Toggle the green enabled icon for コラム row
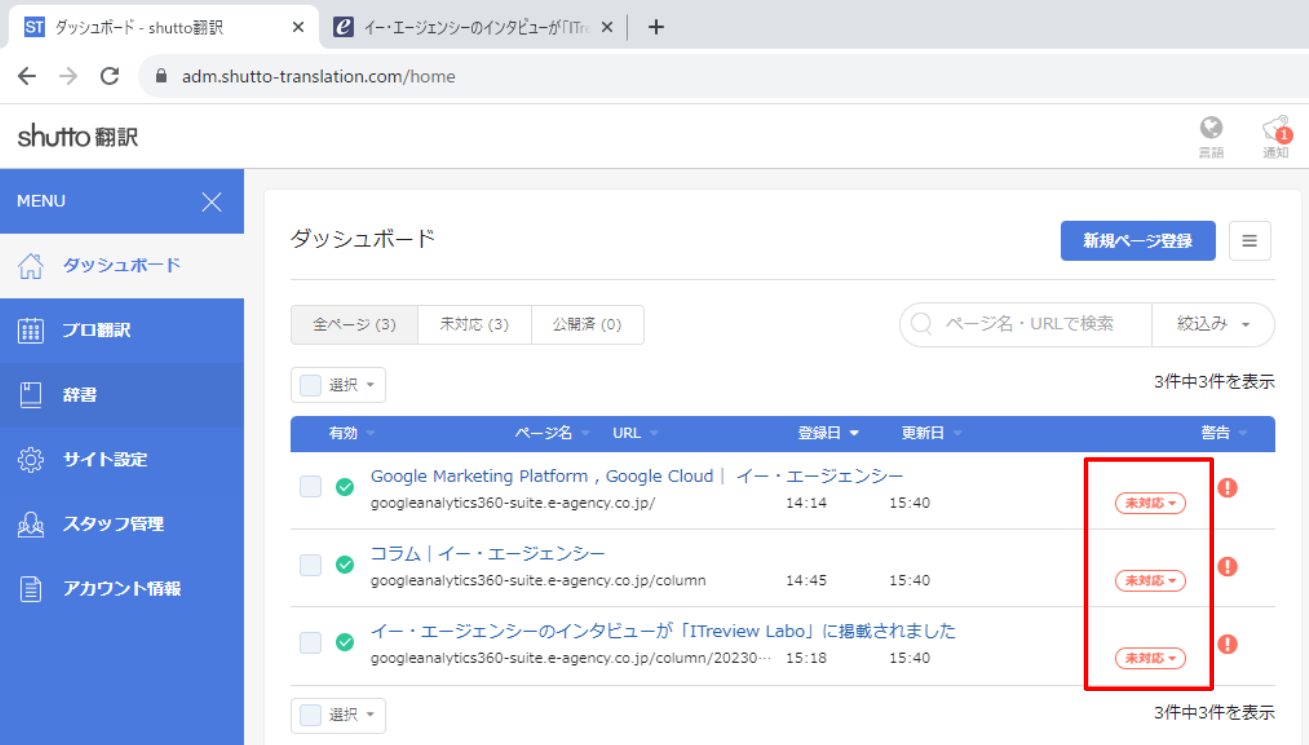The image size is (1309, 745). point(345,565)
